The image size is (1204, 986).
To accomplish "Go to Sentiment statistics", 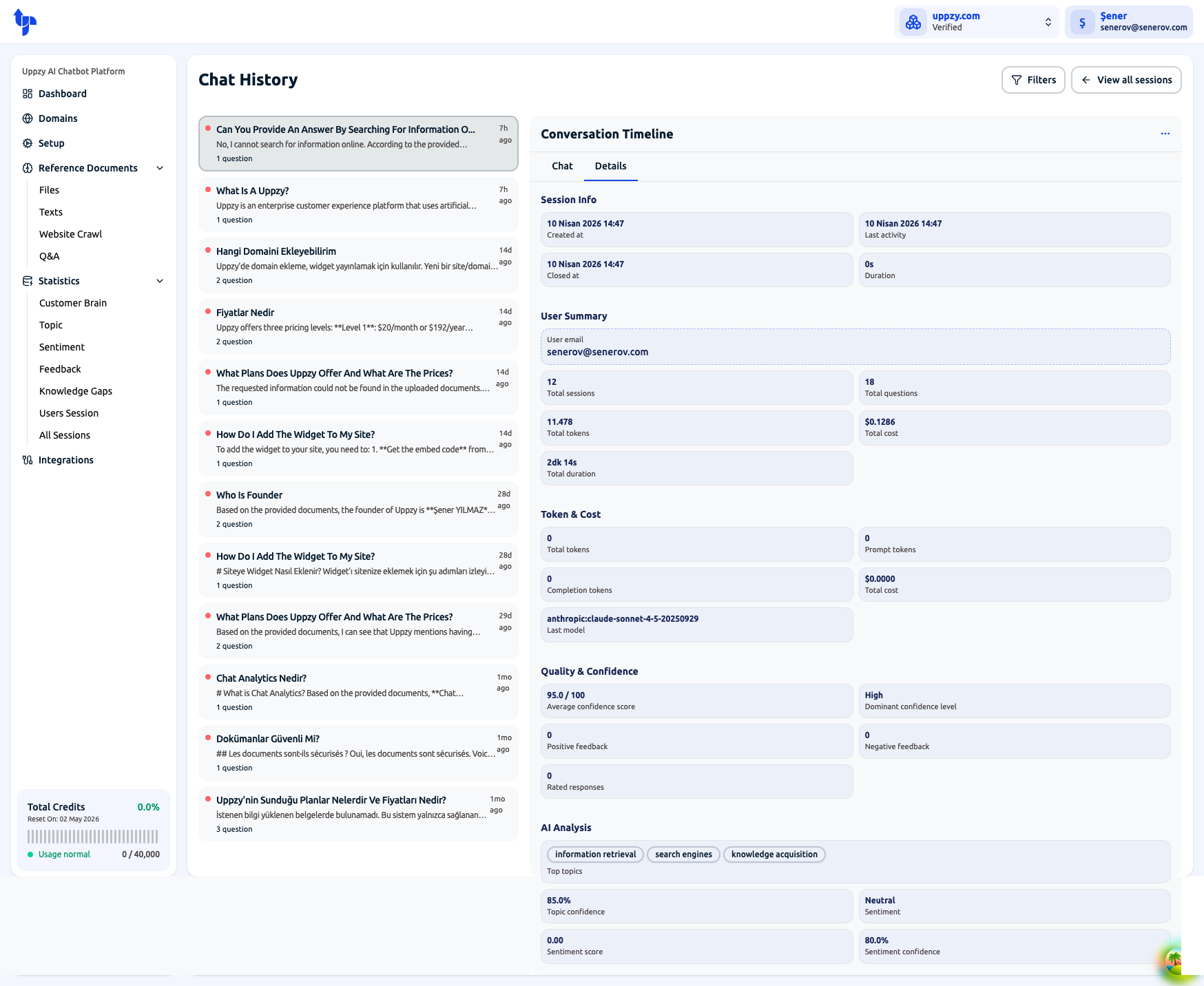I will point(62,347).
